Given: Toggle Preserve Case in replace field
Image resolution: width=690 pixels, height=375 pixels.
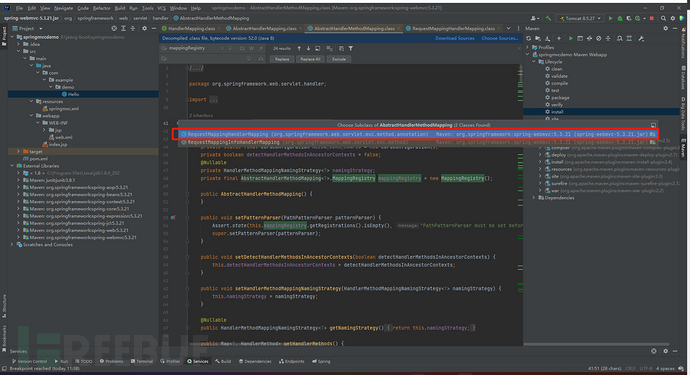Looking at the screenshot, I should click(x=261, y=59).
